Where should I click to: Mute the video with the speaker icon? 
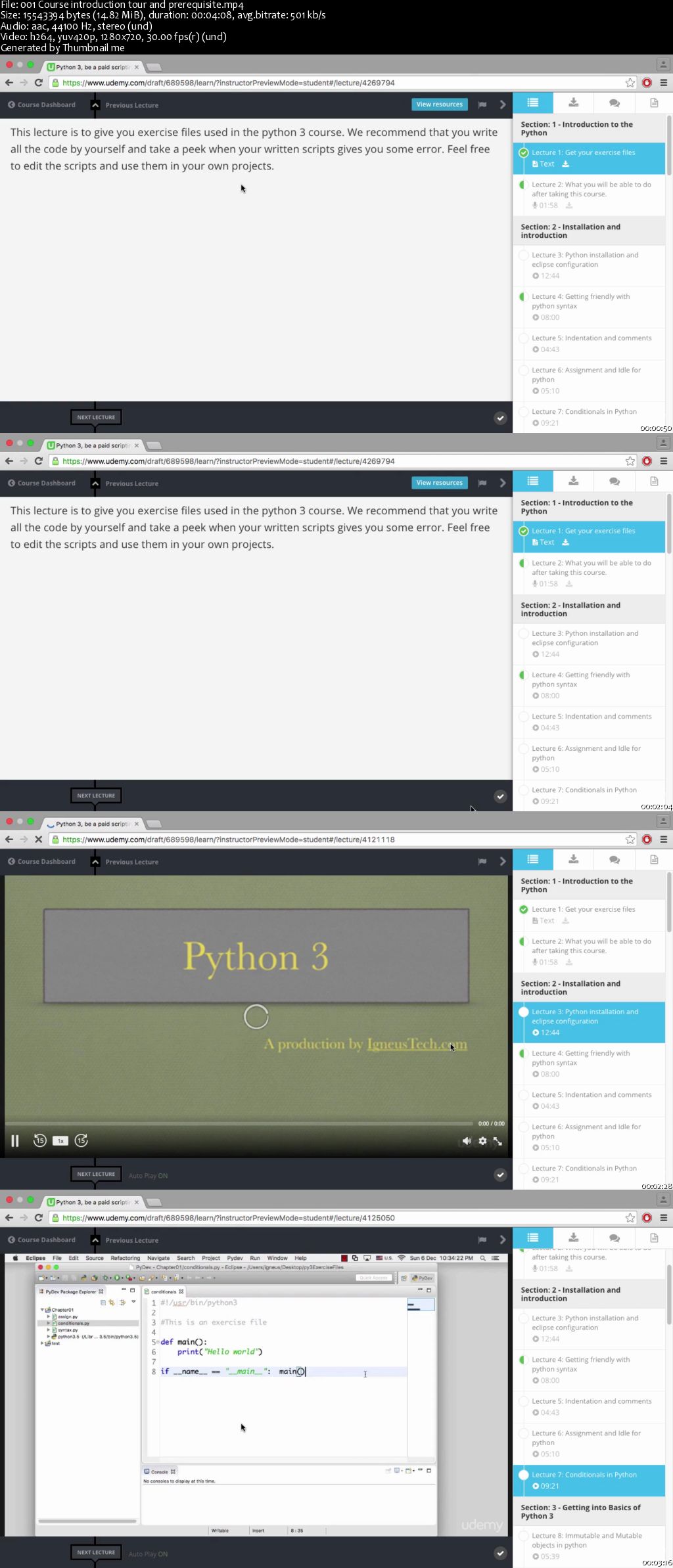tap(467, 1141)
